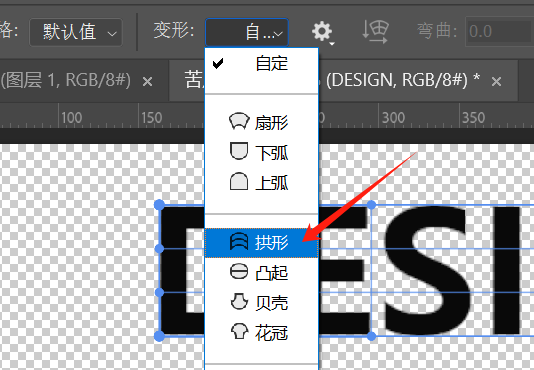Click the upper left-edge warp grid point
This screenshot has width=534, height=370.
pos(159,249)
